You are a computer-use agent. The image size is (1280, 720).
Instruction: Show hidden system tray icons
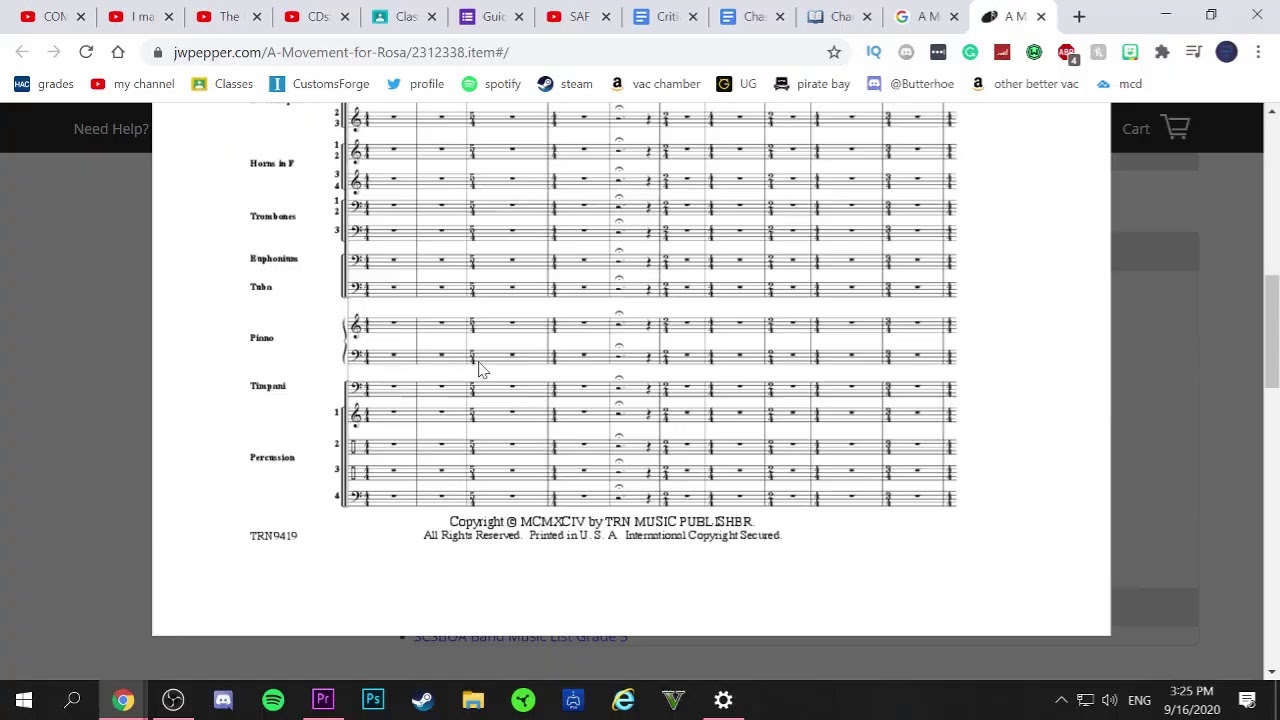point(1061,700)
